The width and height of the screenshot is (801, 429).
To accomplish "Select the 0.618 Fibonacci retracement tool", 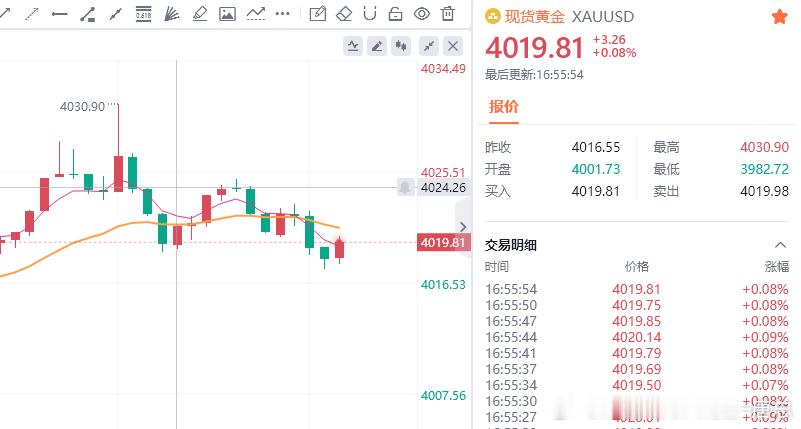I will 143,14.
